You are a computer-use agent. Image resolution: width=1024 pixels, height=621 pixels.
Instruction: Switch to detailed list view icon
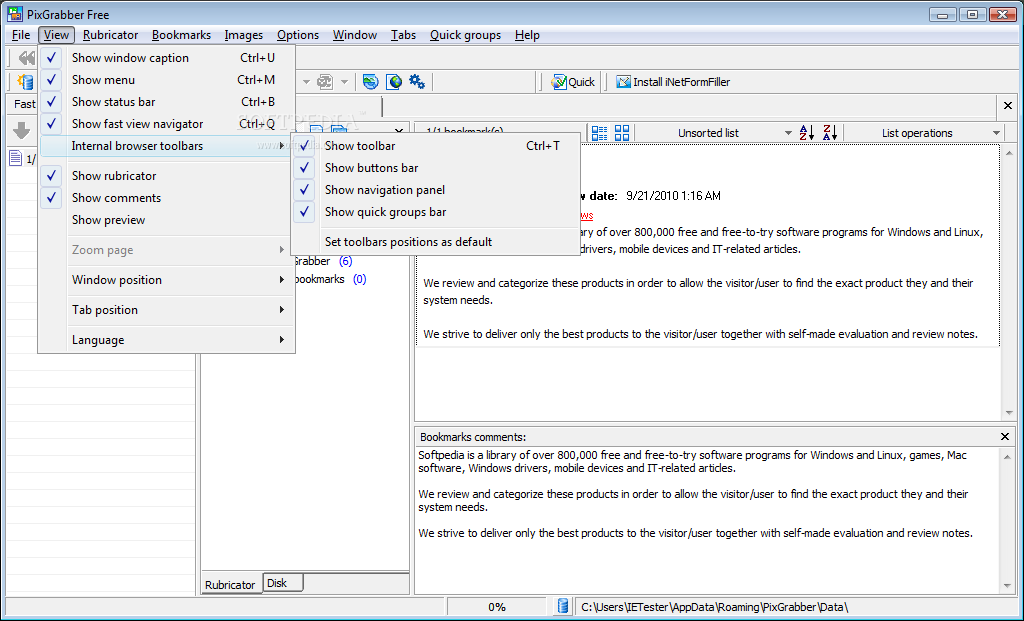pyautogui.click(x=599, y=133)
